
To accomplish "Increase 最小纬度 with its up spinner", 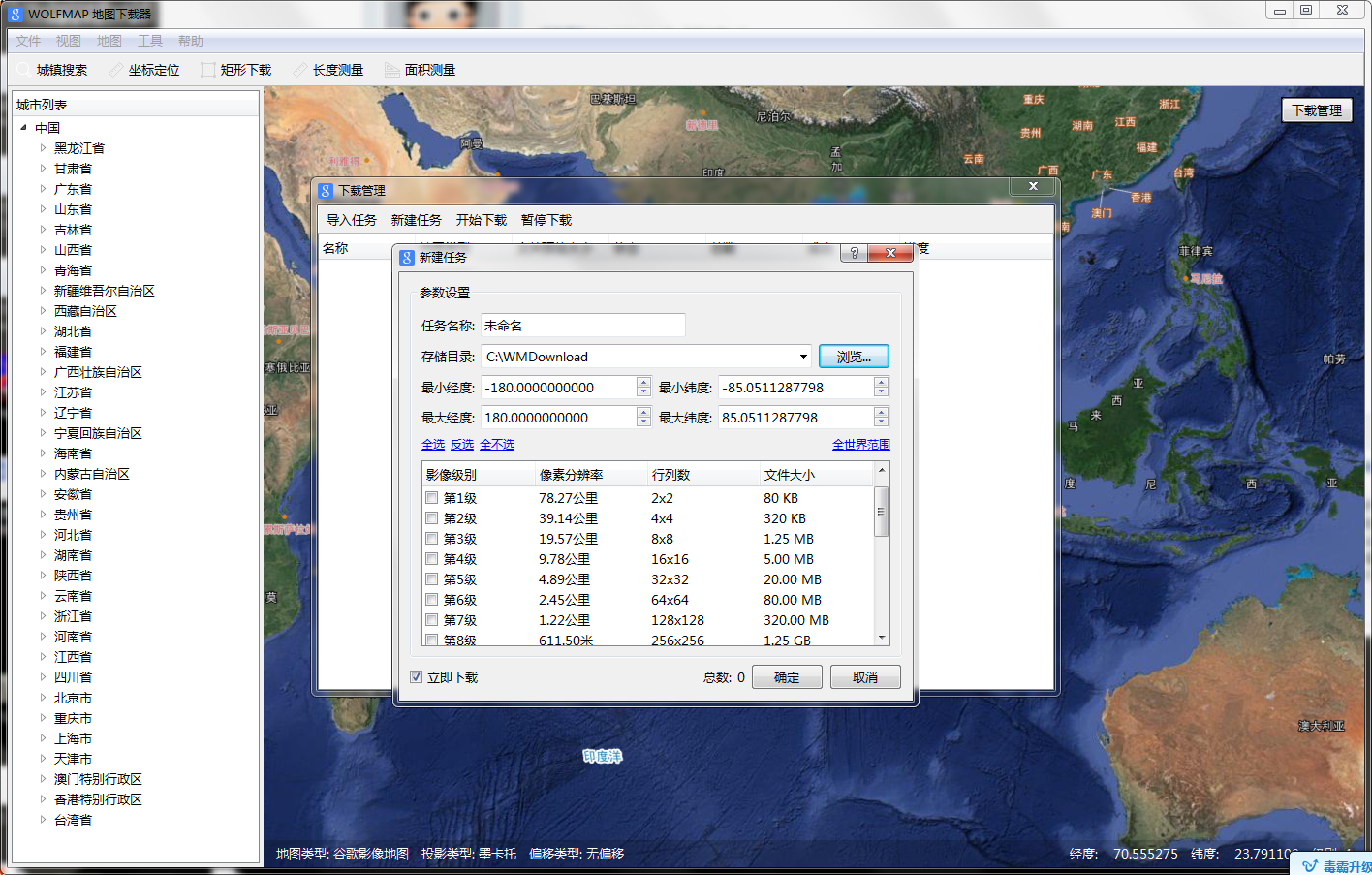I will pyautogui.click(x=881, y=382).
